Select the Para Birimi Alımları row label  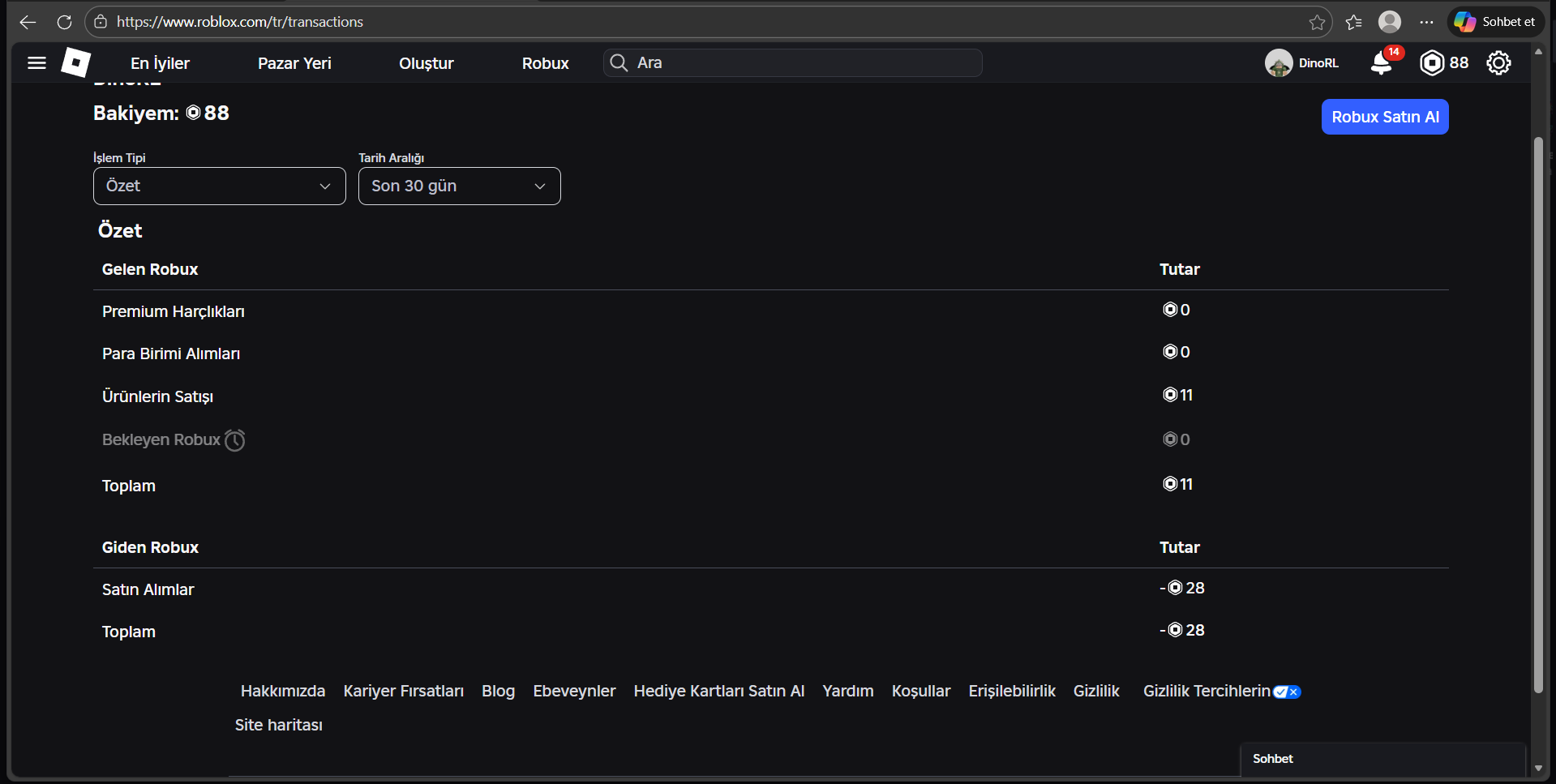pyautogui.click(x=171, y=353)
